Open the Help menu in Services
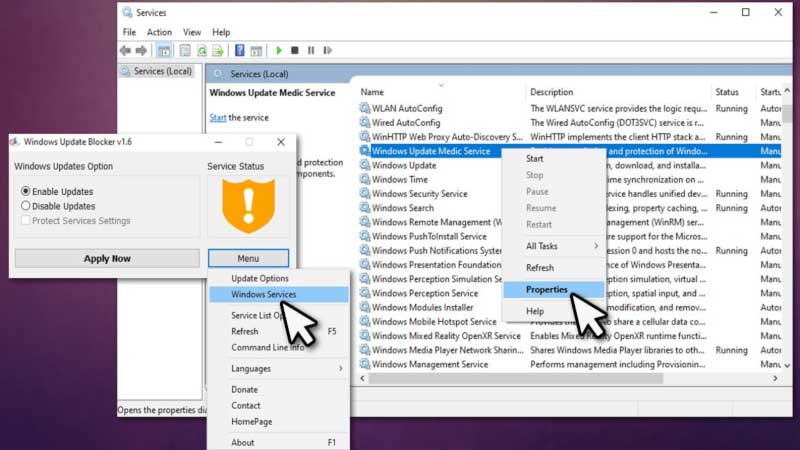Viewport: 800px width, 450px height. click(221, 32)
